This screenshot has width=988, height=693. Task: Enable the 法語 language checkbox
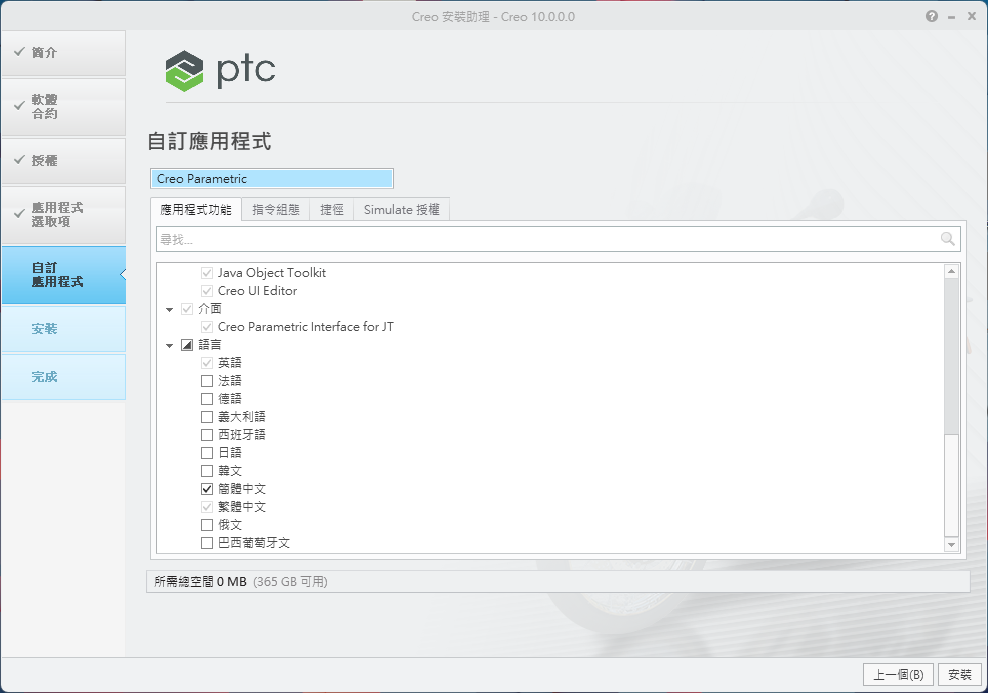[x=207, y=381]
